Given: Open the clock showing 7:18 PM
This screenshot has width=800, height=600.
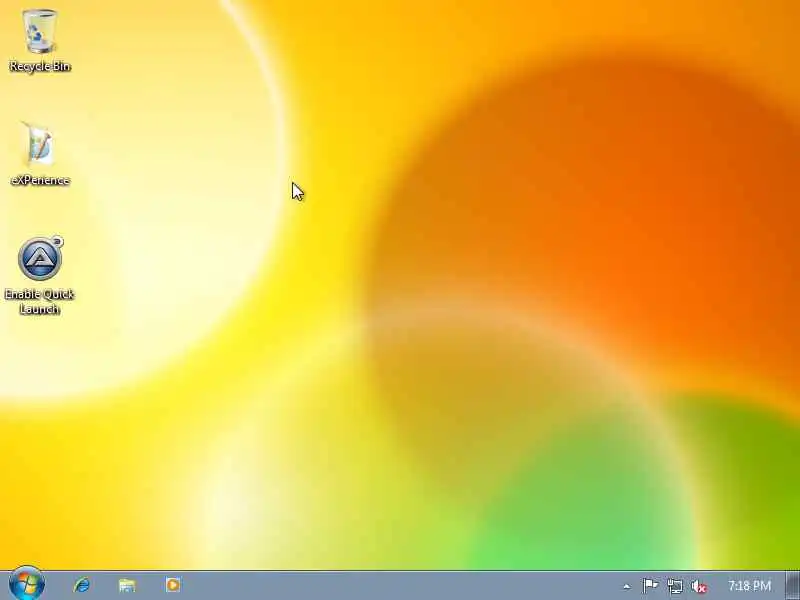Looking at the screenshot, I should pyautogui.click(x=749, y=585).
